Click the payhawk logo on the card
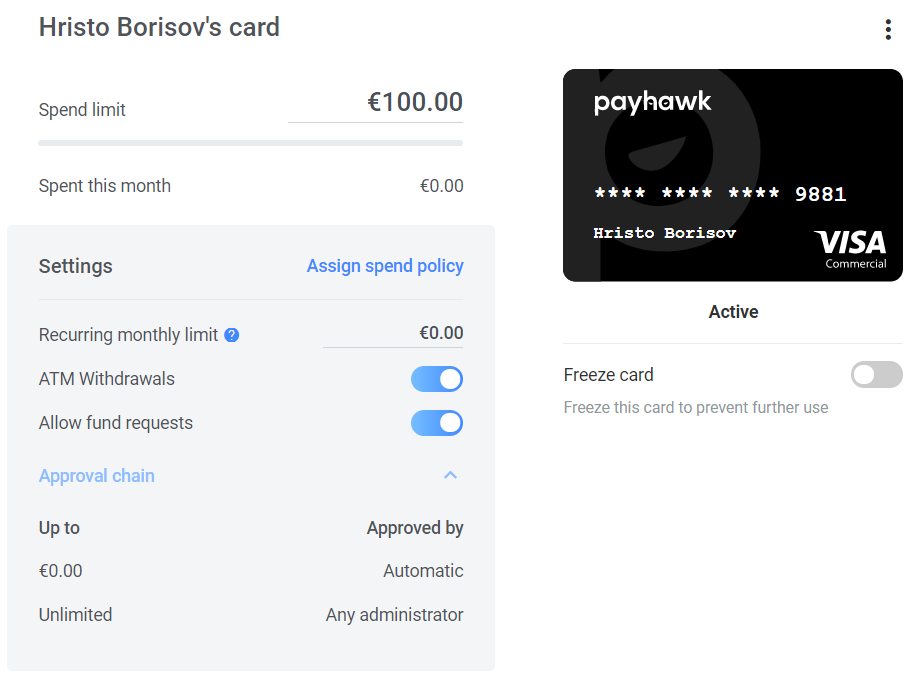Viewport: 917px width, 679px height. tap(652, 102)
